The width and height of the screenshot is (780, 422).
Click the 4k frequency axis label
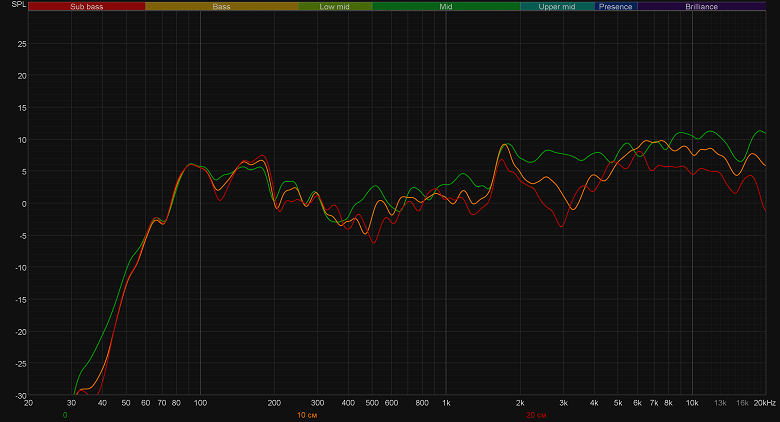594,403
